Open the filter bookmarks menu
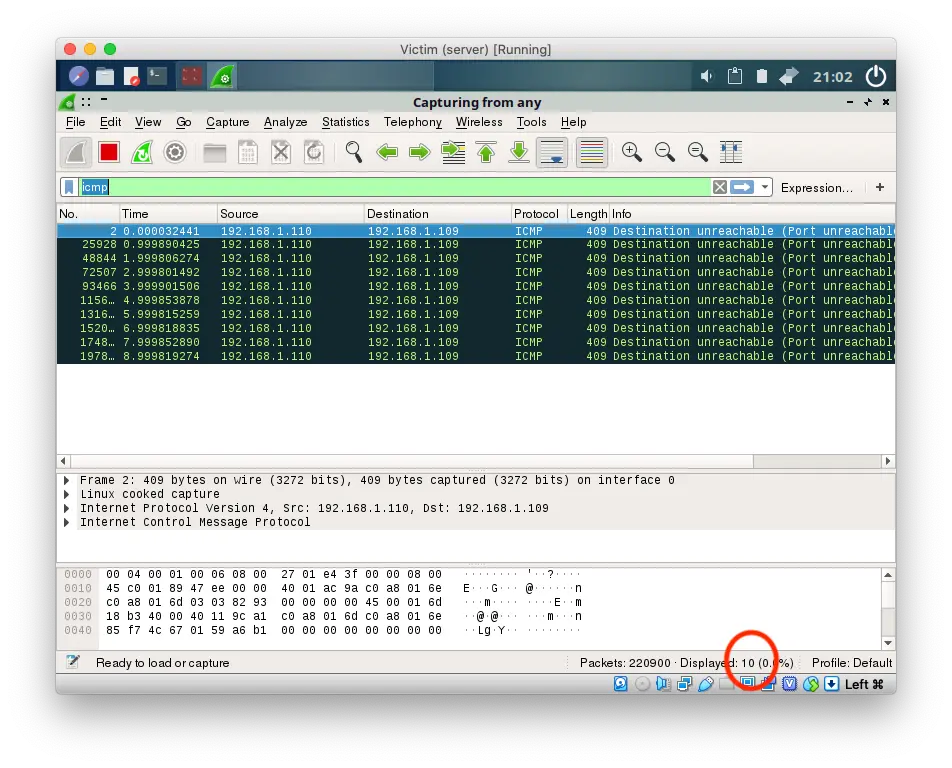The image size is (952, 768). tap(67, 187)
